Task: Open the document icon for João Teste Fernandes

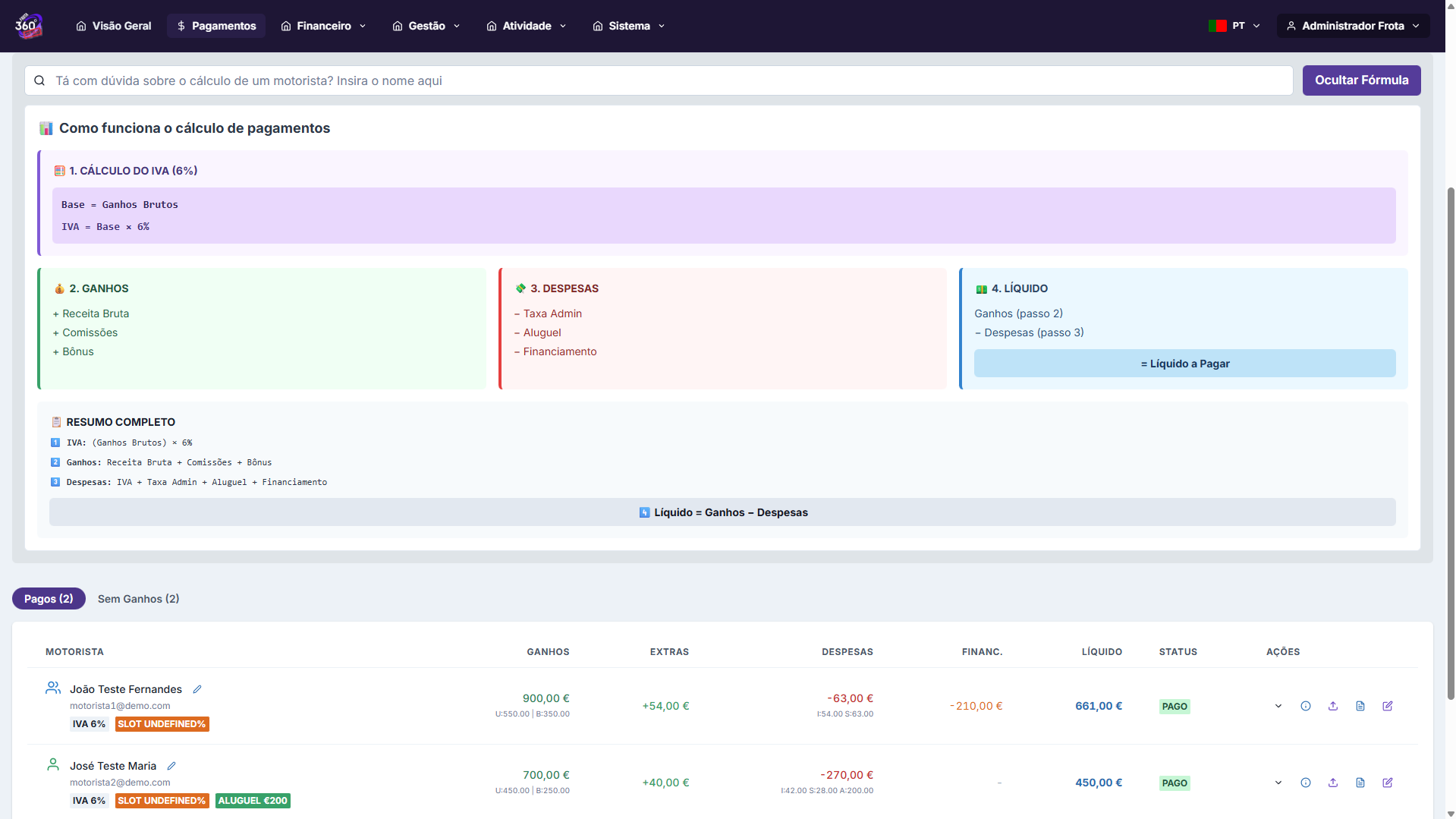Action: pyautogui.click(x=1360, y=706)
